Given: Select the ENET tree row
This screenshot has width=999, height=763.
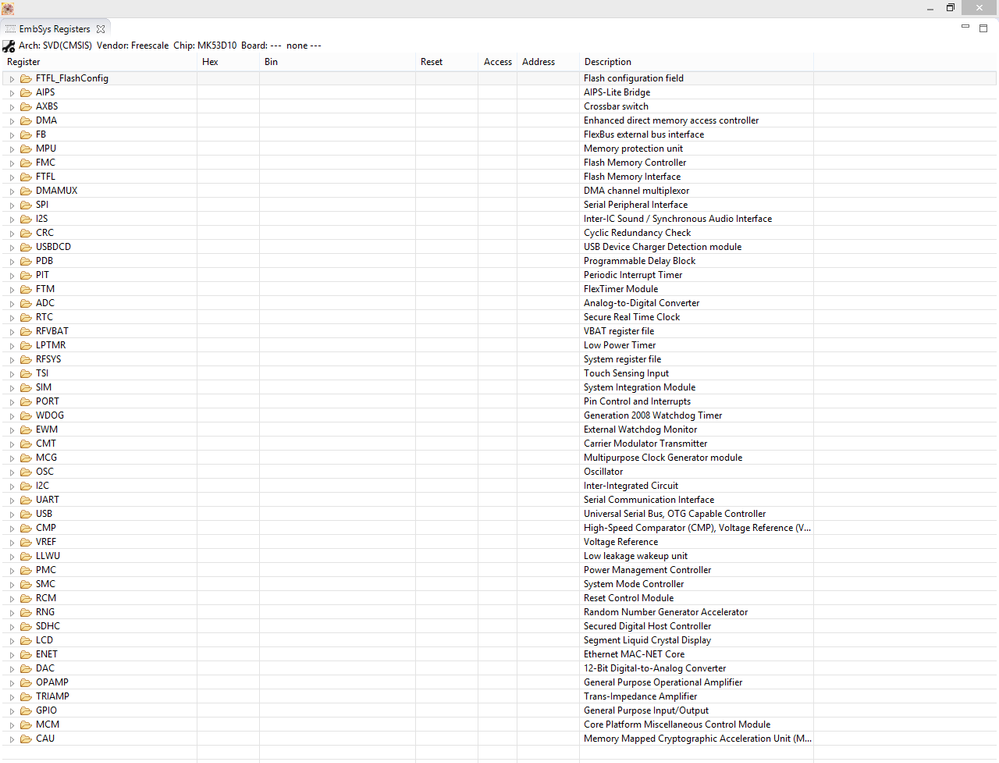Looking at the screenshot, I should [x=500, y=654].
